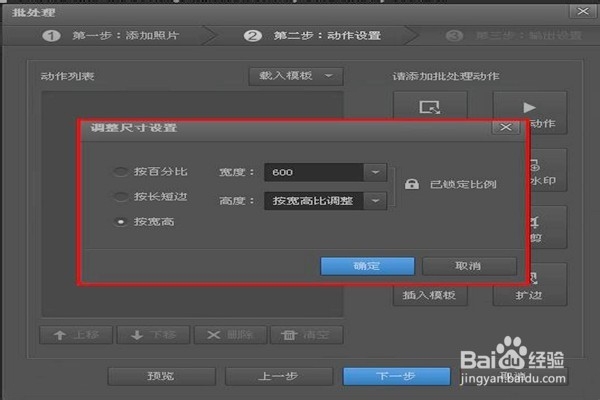Open the 宽度 dropdown arrow
Image resolution: width=600 pixels, height=400 pixels.
(x=375, y=172)
